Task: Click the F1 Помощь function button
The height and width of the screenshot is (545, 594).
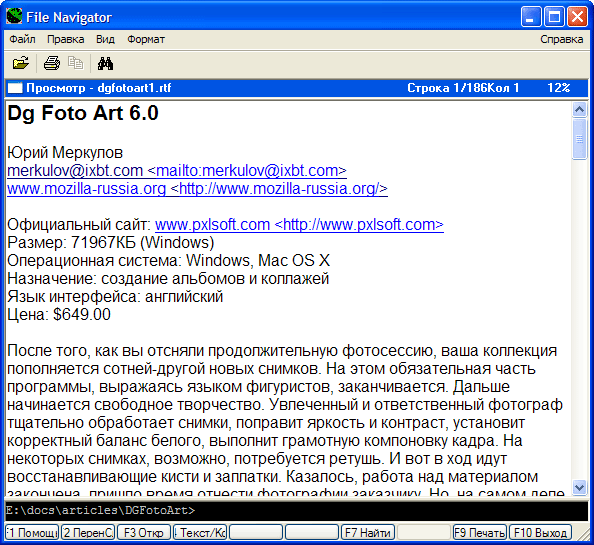Action: (x=32, y=532)
